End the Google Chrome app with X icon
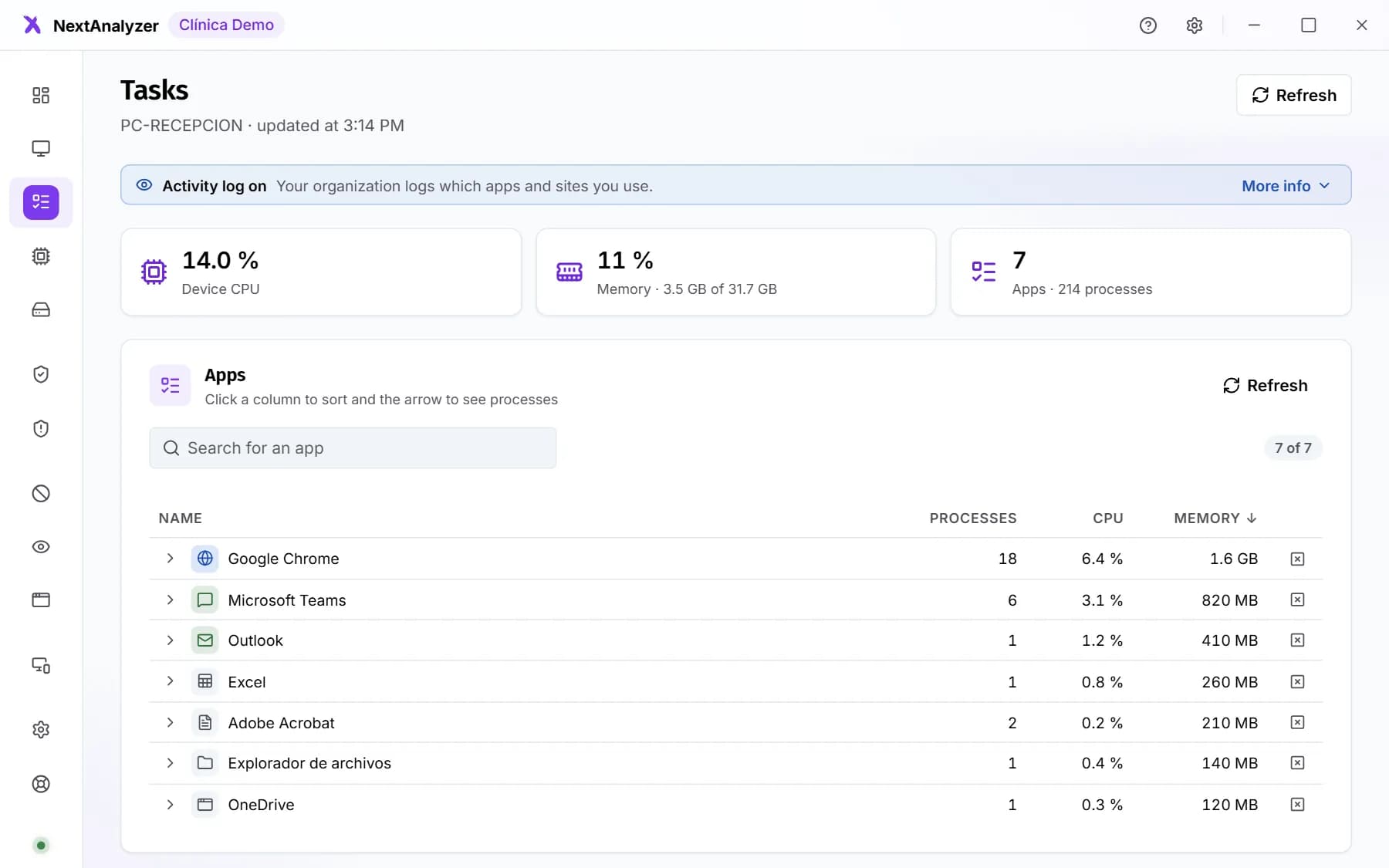The height and width of the screenshot is (868, 1389). click(x=1297, y=559)
